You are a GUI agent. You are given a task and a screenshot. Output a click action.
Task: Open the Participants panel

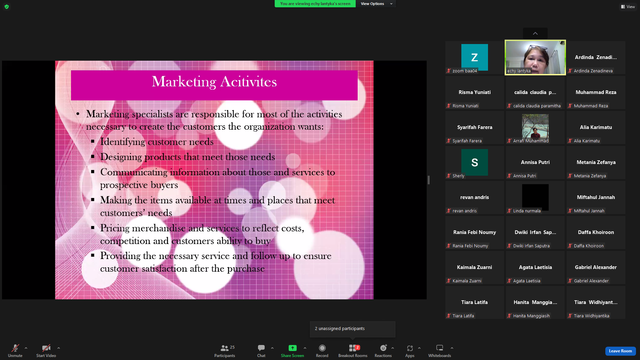[x=224, y=350]
